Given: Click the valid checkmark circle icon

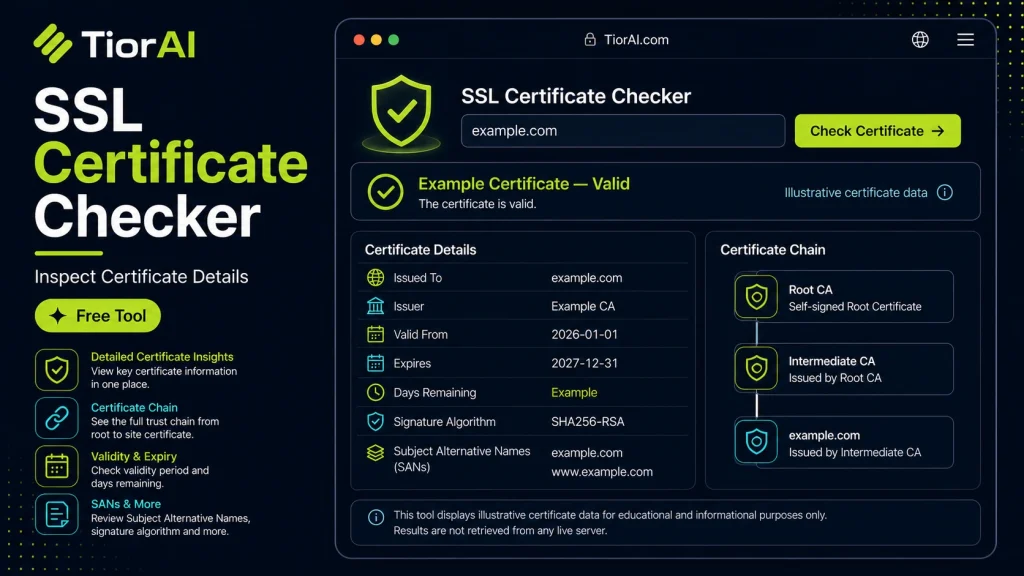Looking at the screenshot, I should point(385,192).
